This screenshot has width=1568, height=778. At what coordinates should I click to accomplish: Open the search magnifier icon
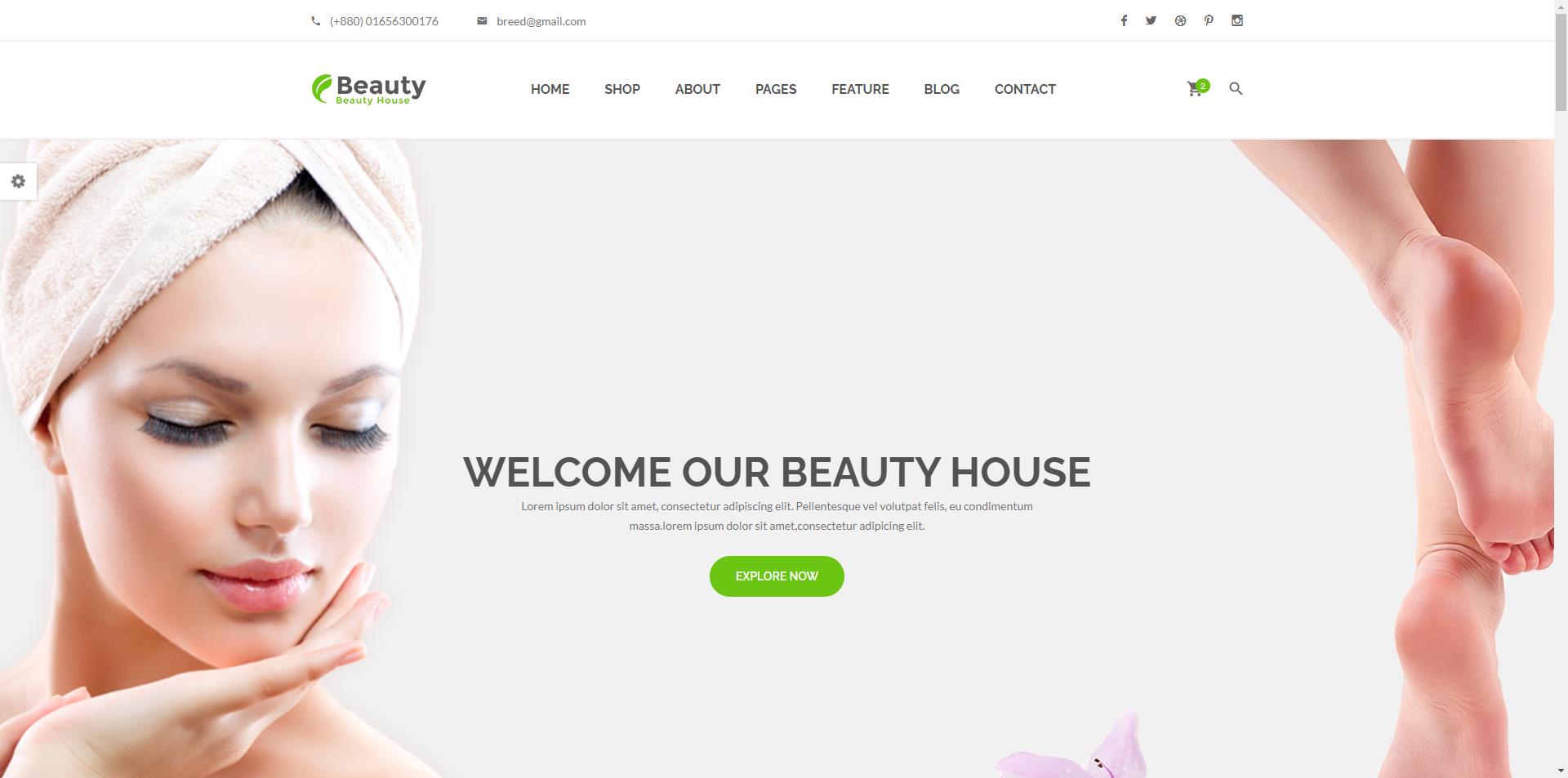pyautogui.click(x=1236, y=88)
